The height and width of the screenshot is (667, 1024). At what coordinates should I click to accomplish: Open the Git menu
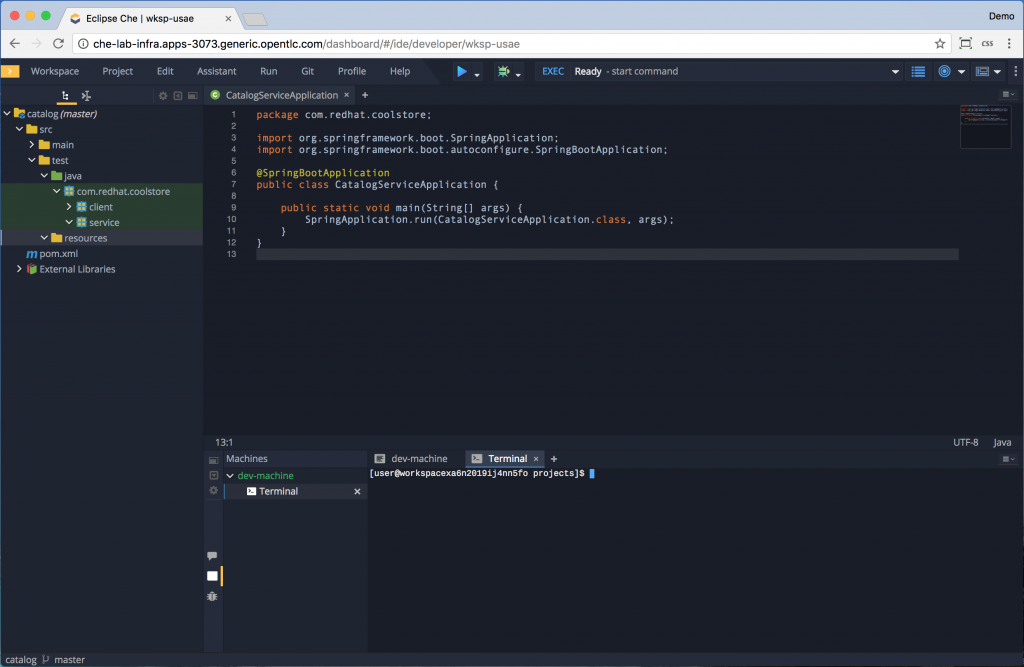pyautogui.click(x=307, y=71)
